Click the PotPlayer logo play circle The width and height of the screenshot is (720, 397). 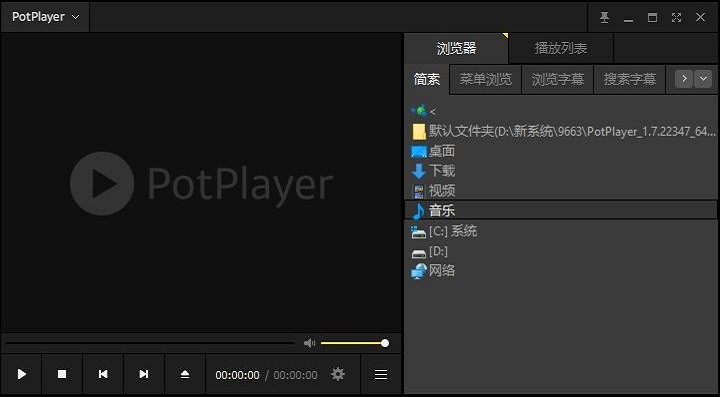pos(102,184)
